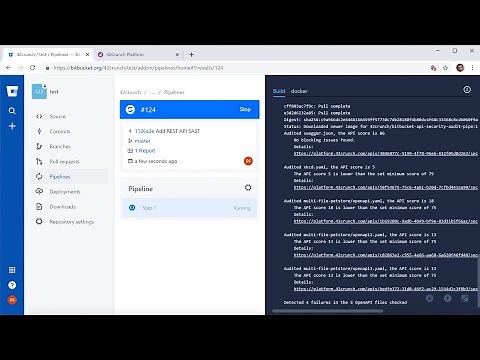Click the extension icon in address bar
This screenshot has width=480, height=360.
[433, 68]
